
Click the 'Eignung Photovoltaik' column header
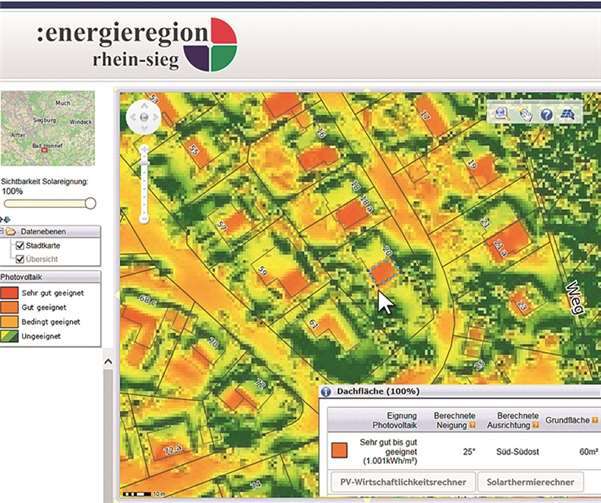point(394,420)
